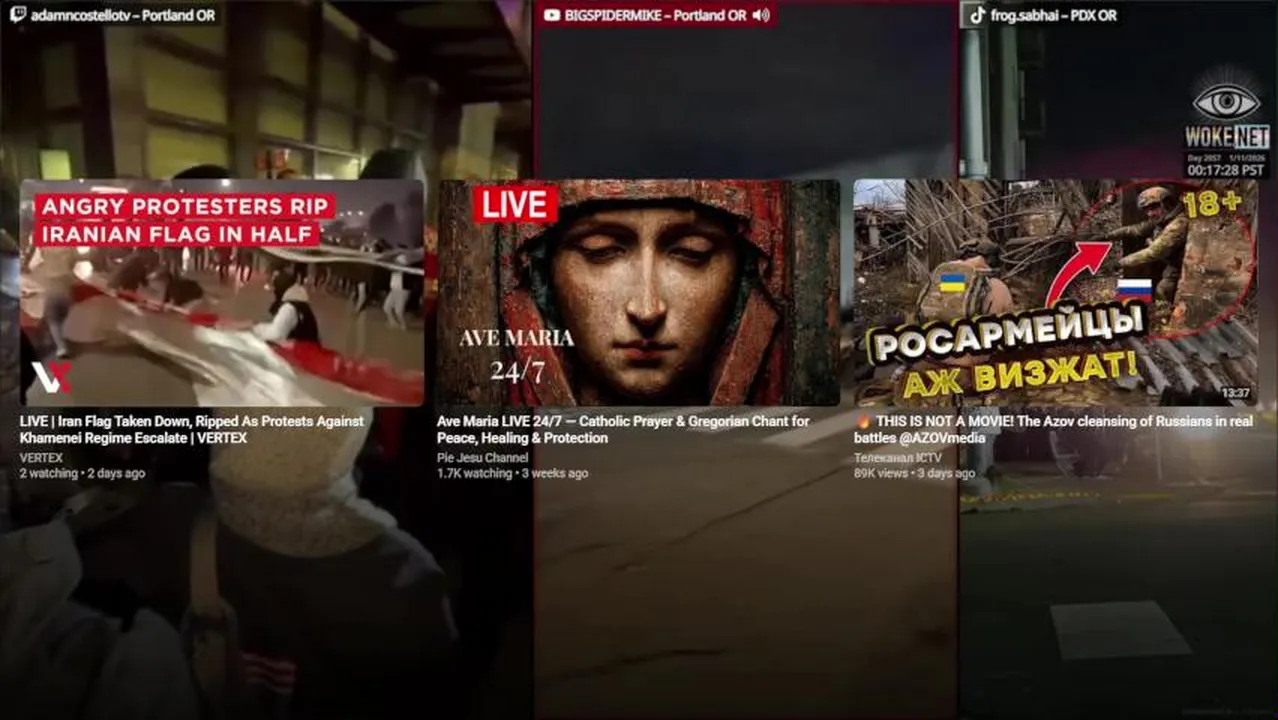Go to the Pie Jesu Channel name

[x=482, y=458]
